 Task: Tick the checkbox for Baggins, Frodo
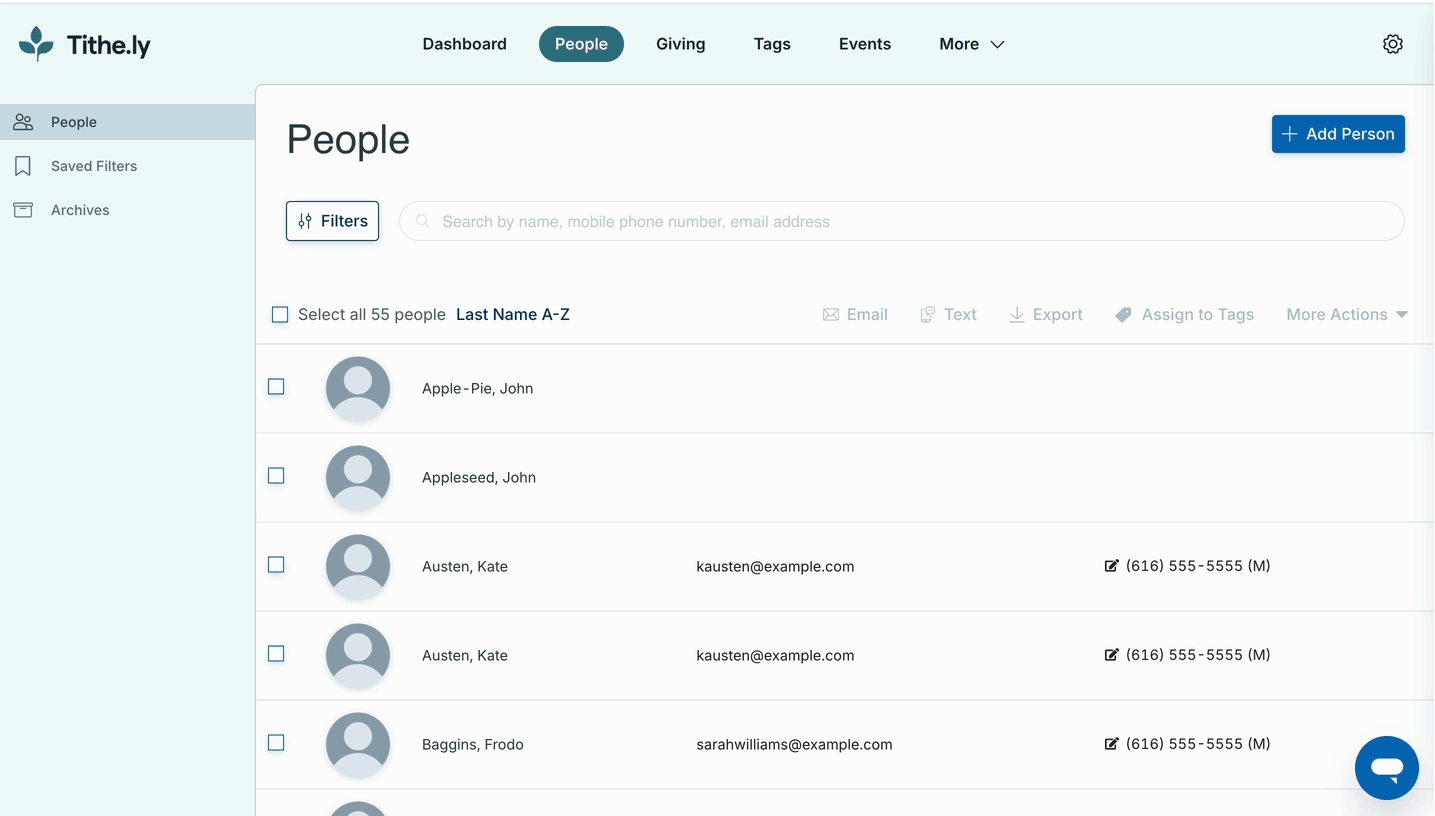(x=276, y=743)
